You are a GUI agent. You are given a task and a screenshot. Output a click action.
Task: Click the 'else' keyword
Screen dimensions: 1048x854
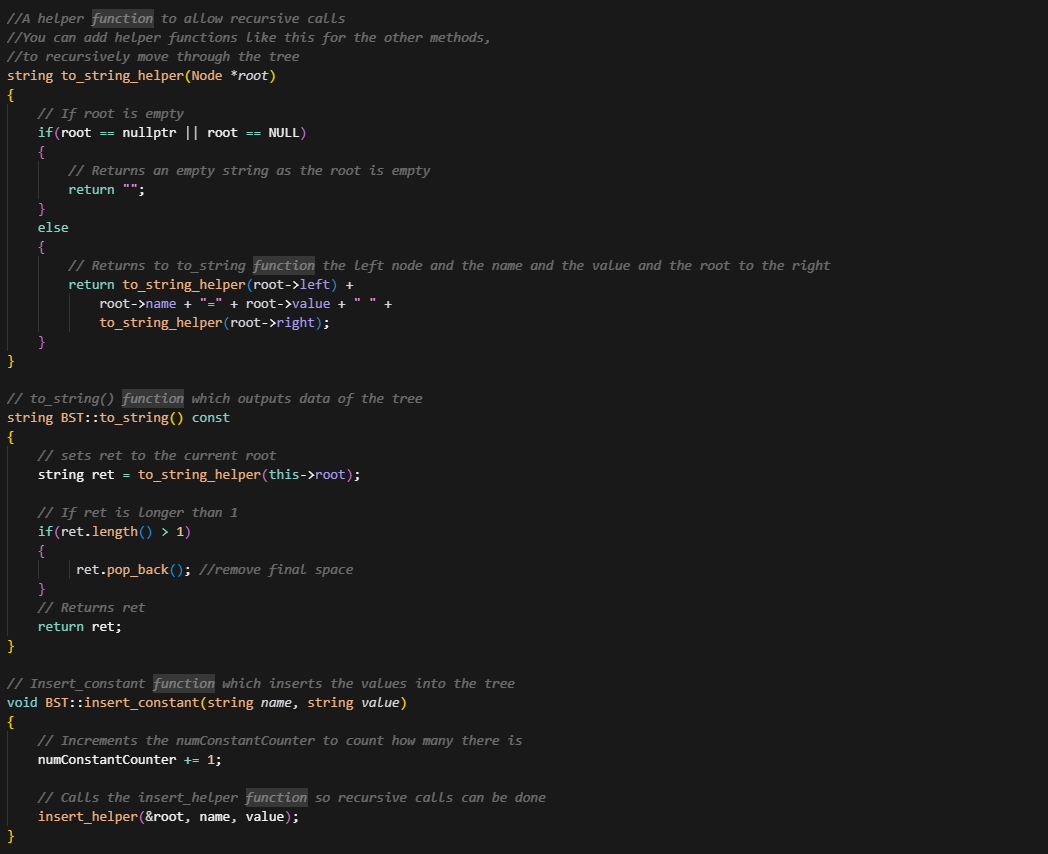(x=53, y=227)
